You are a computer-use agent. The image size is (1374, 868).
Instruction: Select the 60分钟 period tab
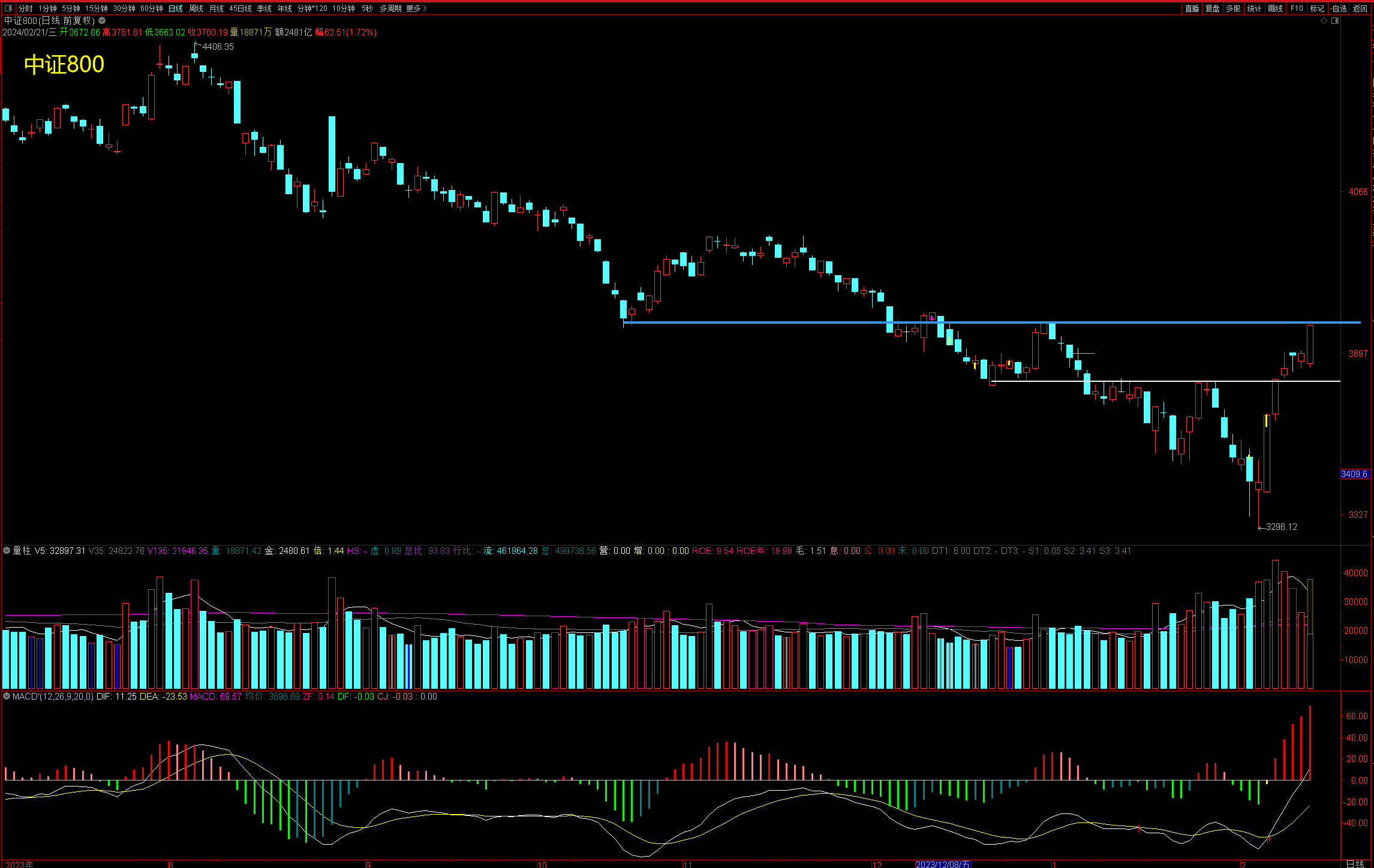click(151, 8)
